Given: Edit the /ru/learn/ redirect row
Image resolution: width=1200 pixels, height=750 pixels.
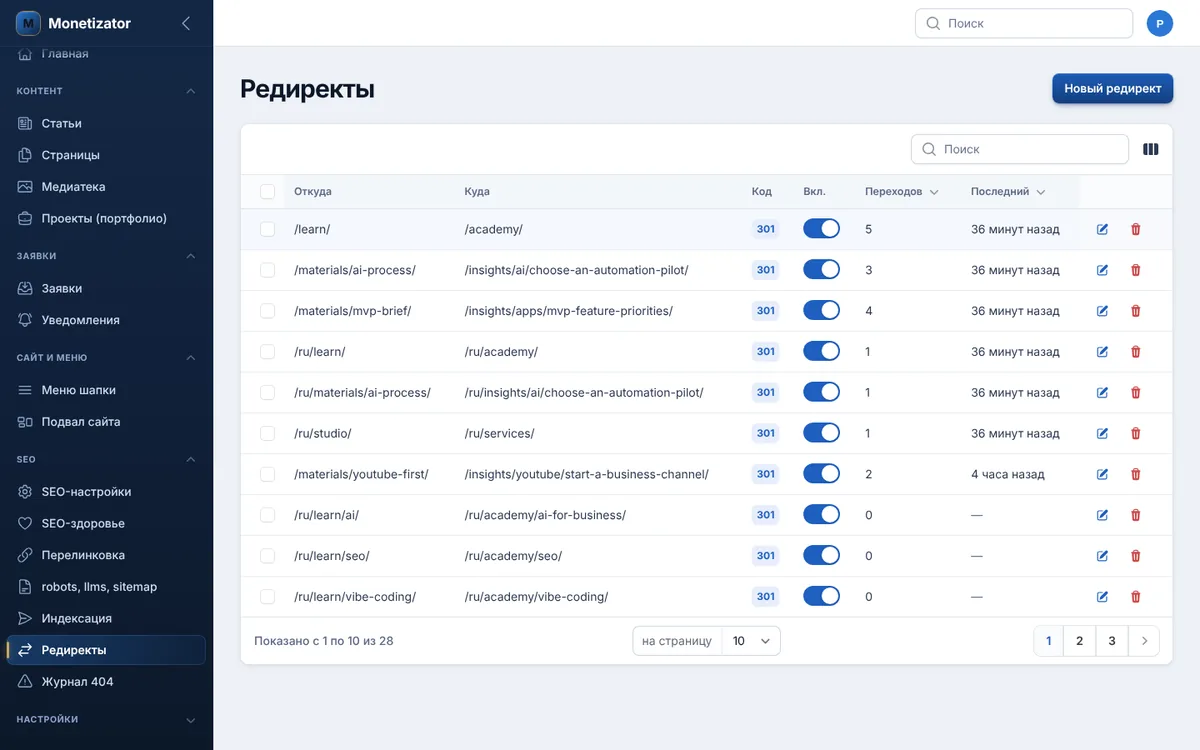Looking at the screenshot, I should (1103, 352).
